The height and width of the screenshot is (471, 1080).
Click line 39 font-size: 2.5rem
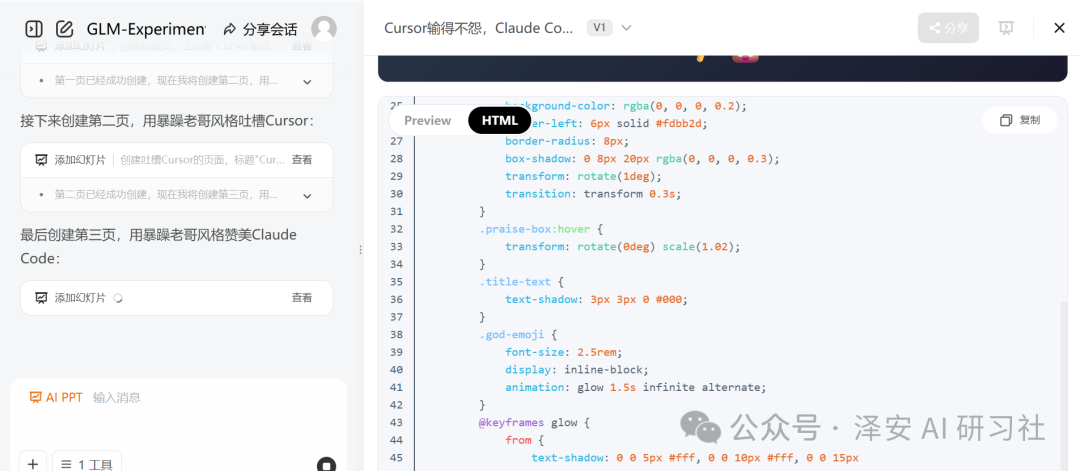point(563,352)
